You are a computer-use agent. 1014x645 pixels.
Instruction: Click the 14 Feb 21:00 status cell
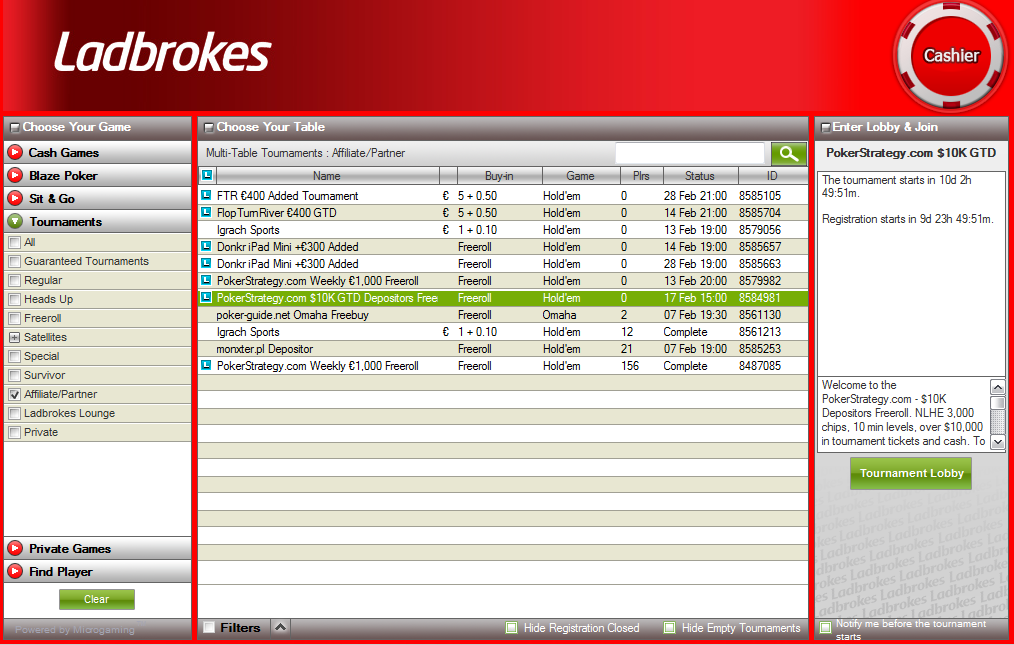coord(695,213)
